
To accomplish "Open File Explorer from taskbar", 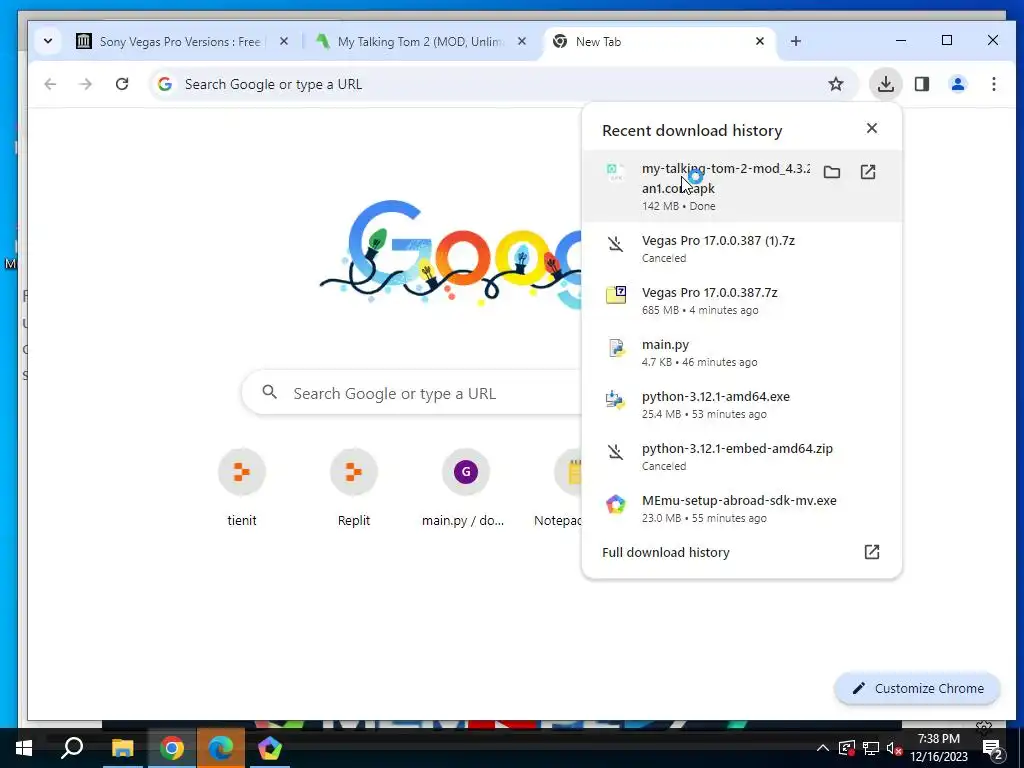I will tap(122, 748).
